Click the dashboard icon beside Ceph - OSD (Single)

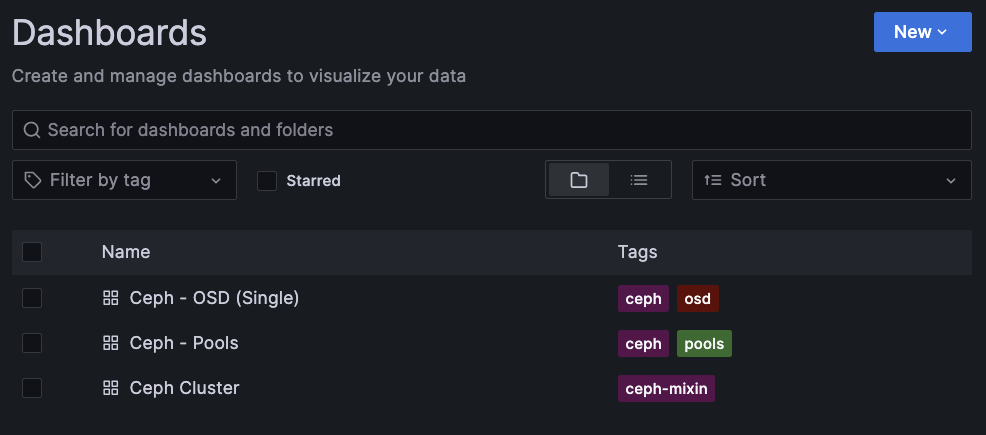pos(111,298)
